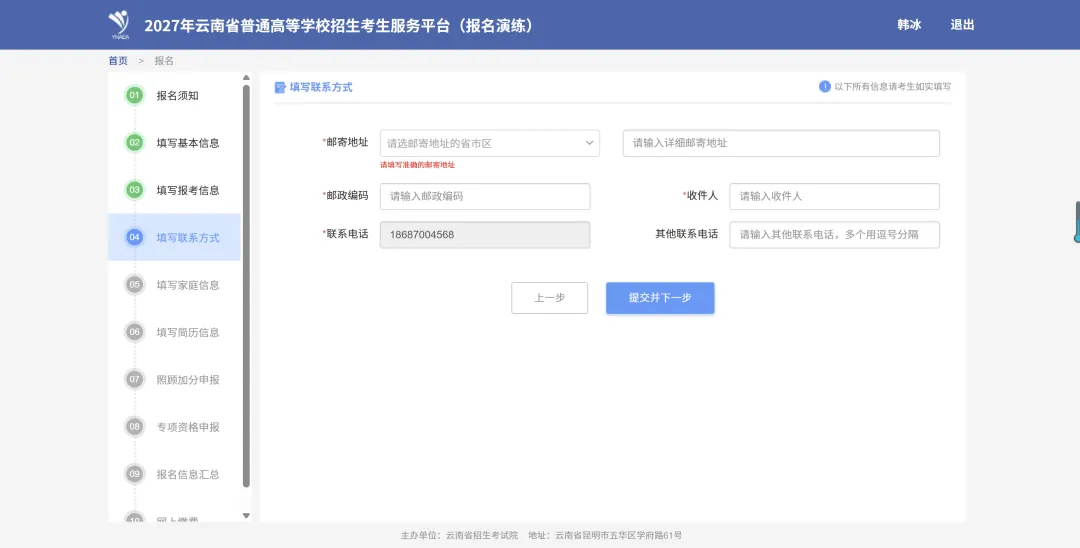Screen dimensions: 1080x548
Task: Click the username 韩冰 in header
Action: click(909, 25)
